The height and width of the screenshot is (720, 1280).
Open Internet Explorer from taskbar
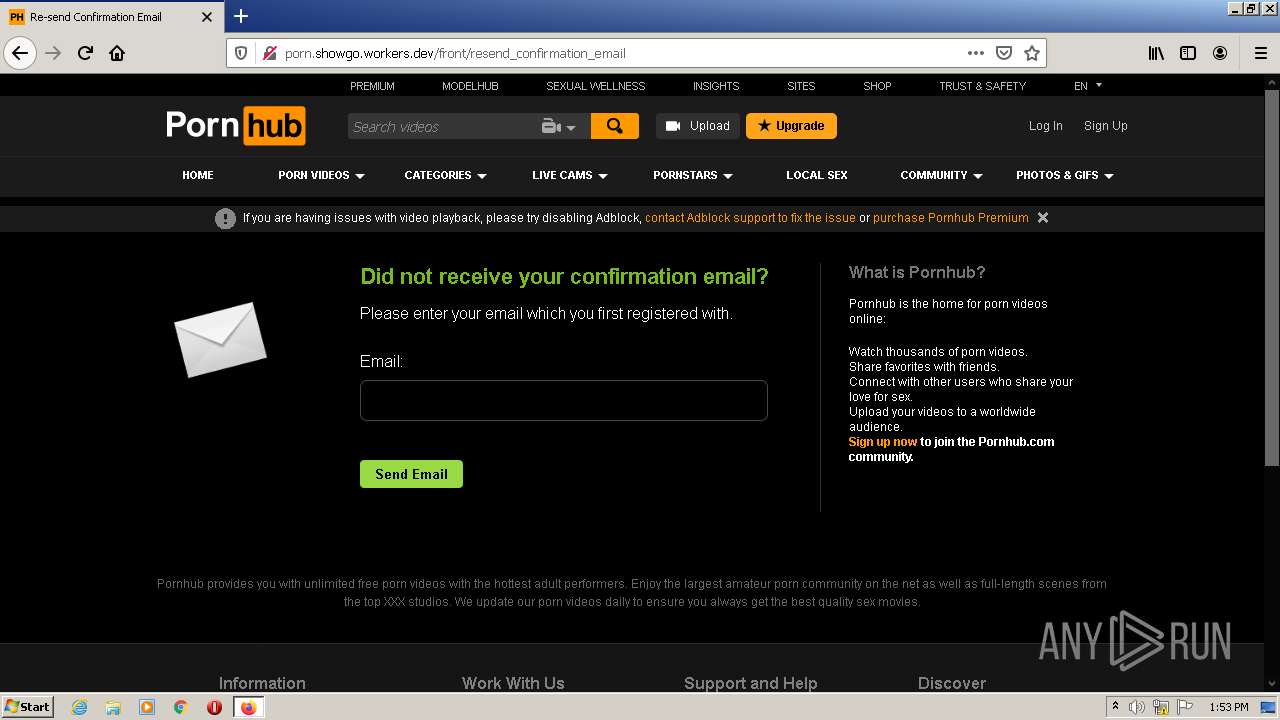click(80, 707)
